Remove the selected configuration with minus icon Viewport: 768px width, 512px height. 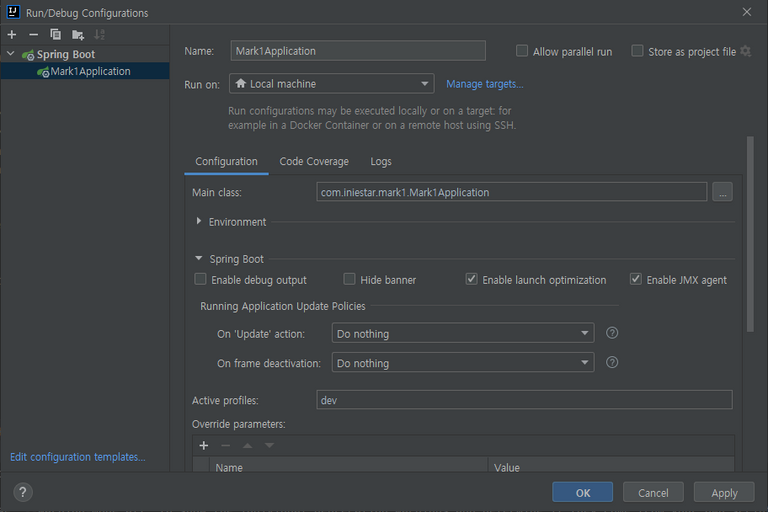coord(33,34)
